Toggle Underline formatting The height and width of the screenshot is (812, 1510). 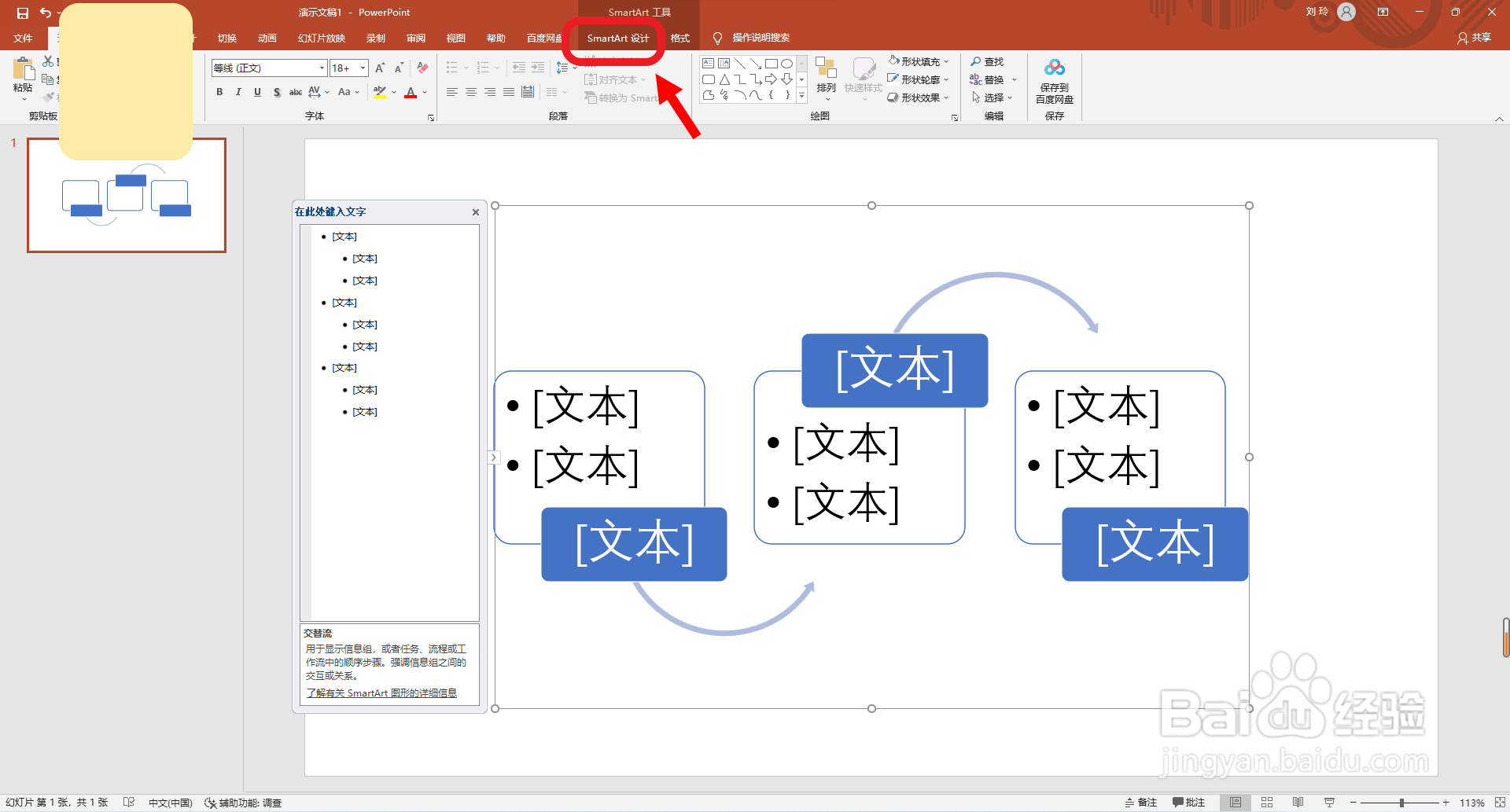[257, 92]
